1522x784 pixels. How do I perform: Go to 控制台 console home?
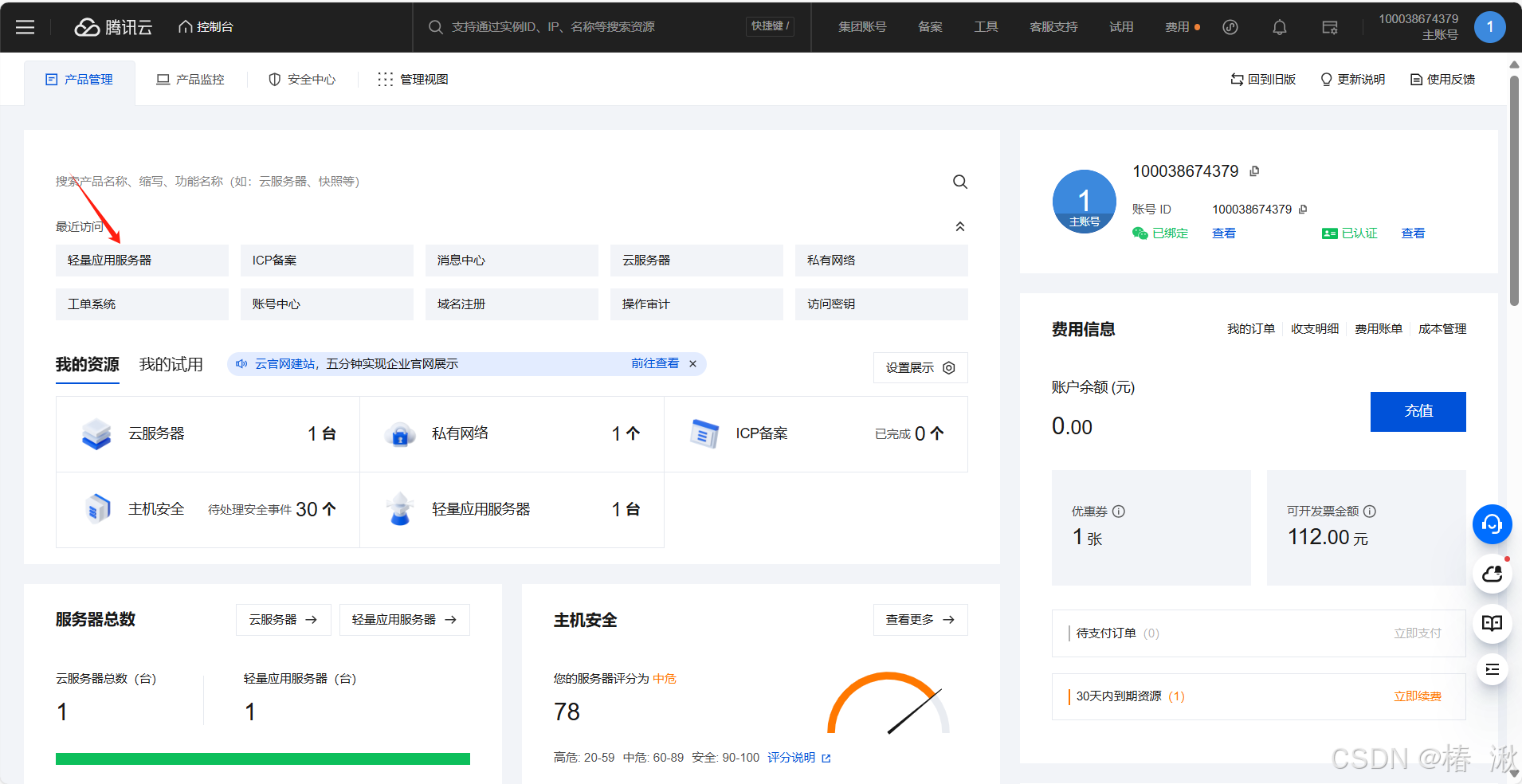click(206, 27)
